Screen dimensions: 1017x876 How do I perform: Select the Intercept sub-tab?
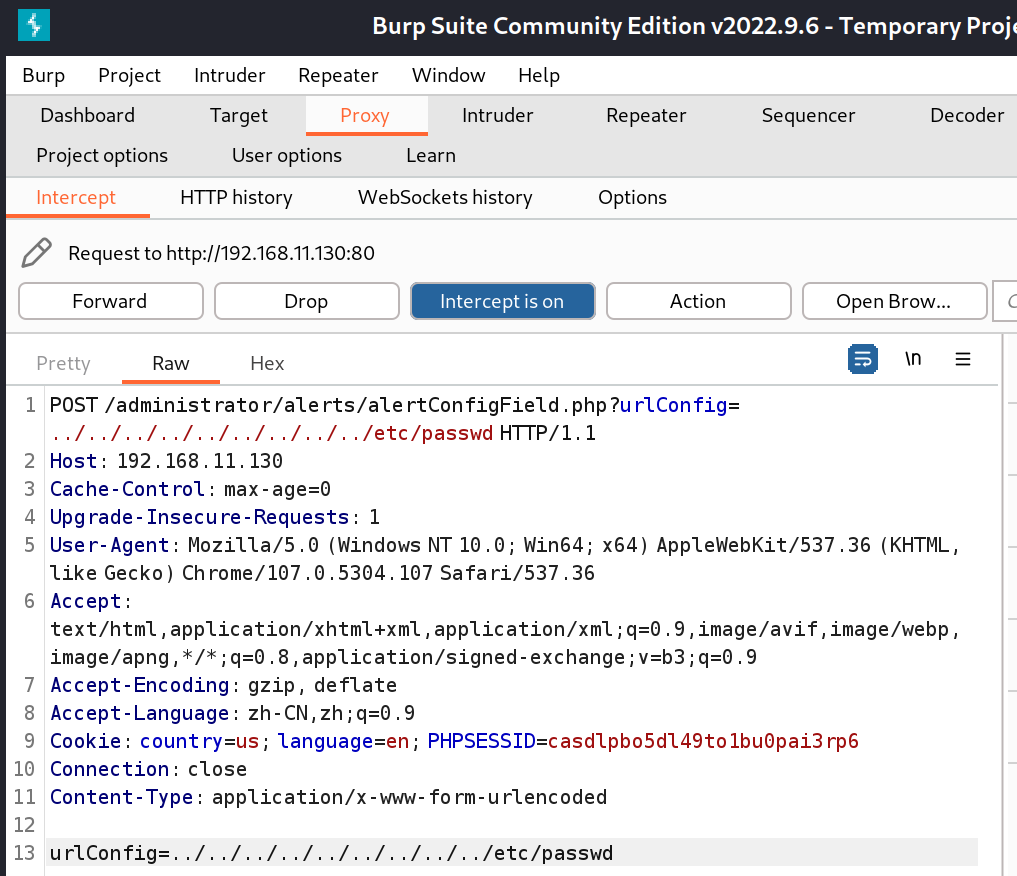click(x=76, y=197)
